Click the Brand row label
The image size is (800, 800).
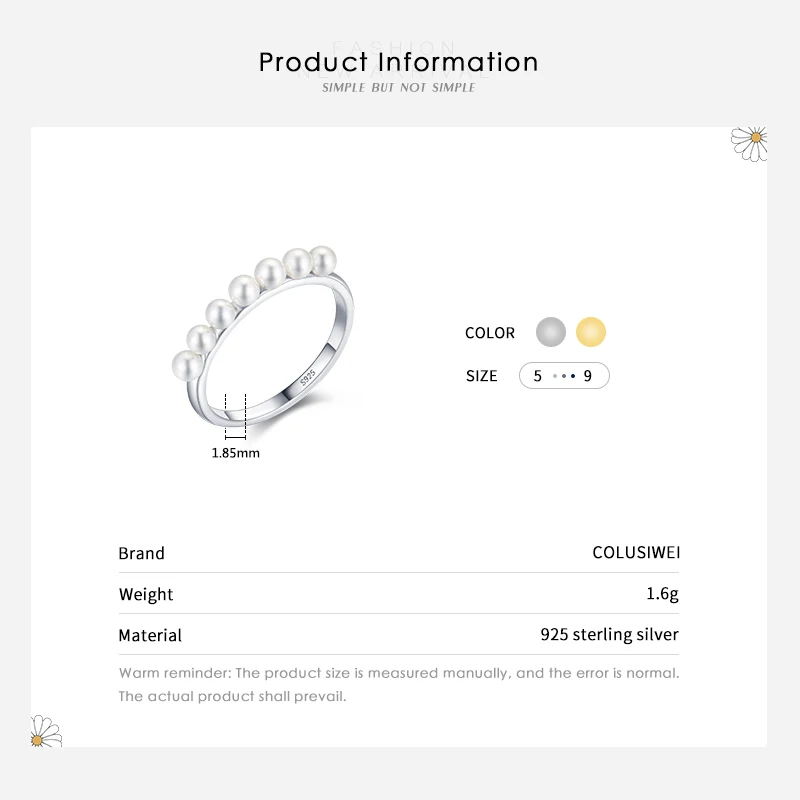coord(141,553)
